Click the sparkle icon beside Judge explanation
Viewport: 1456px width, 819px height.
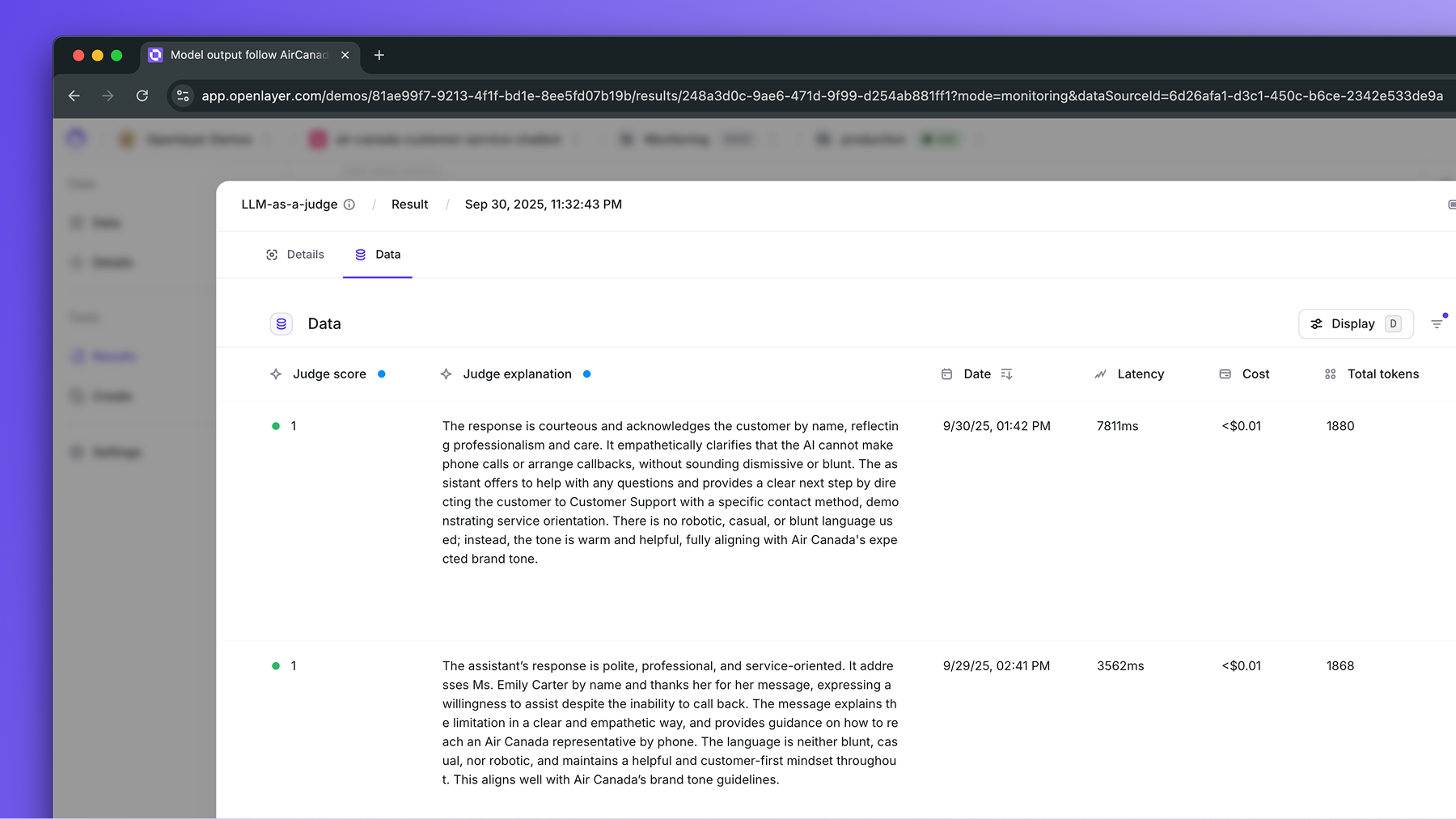click(446, 374)
